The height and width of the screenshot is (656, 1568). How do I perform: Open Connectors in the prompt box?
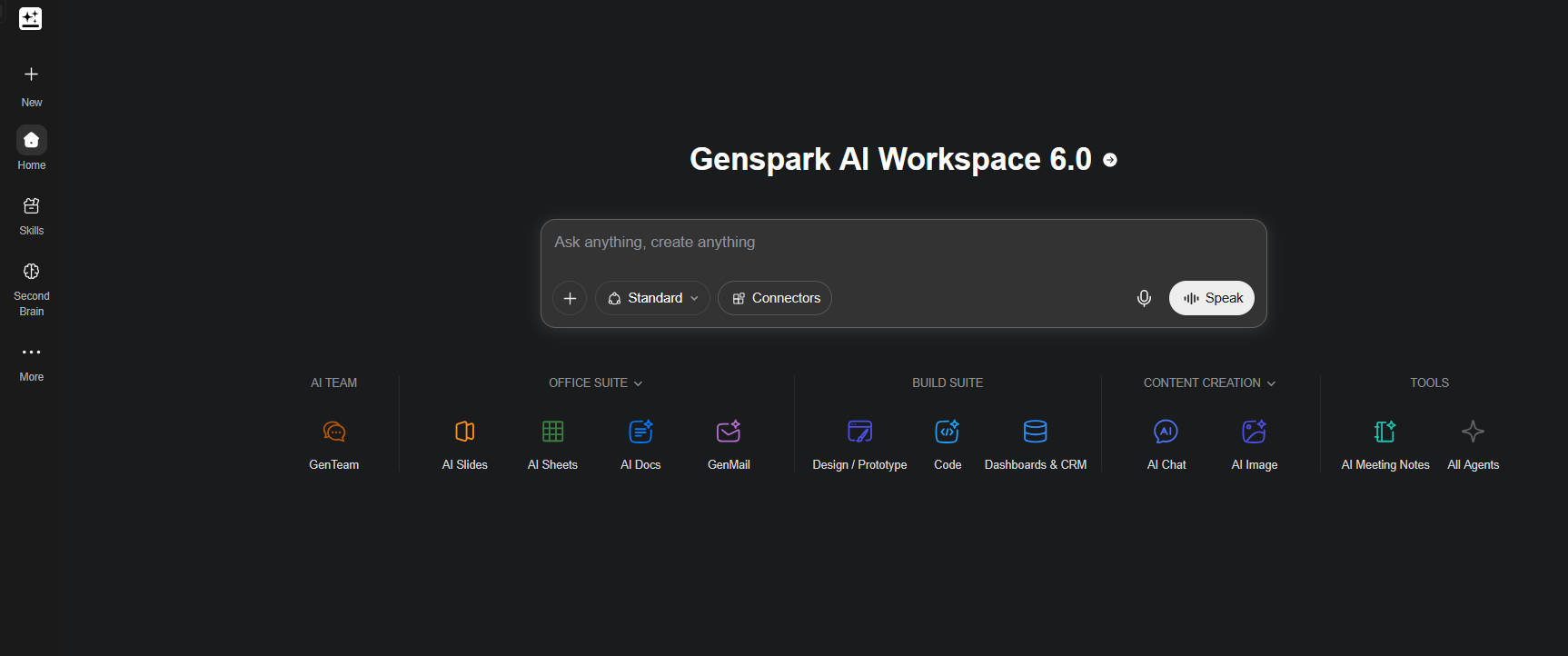pyautogui.click(x=775, y=298)
